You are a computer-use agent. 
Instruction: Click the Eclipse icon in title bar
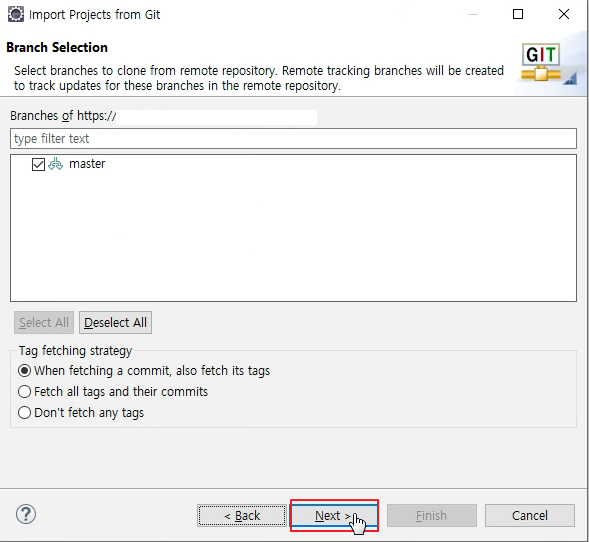coord(16,14)
